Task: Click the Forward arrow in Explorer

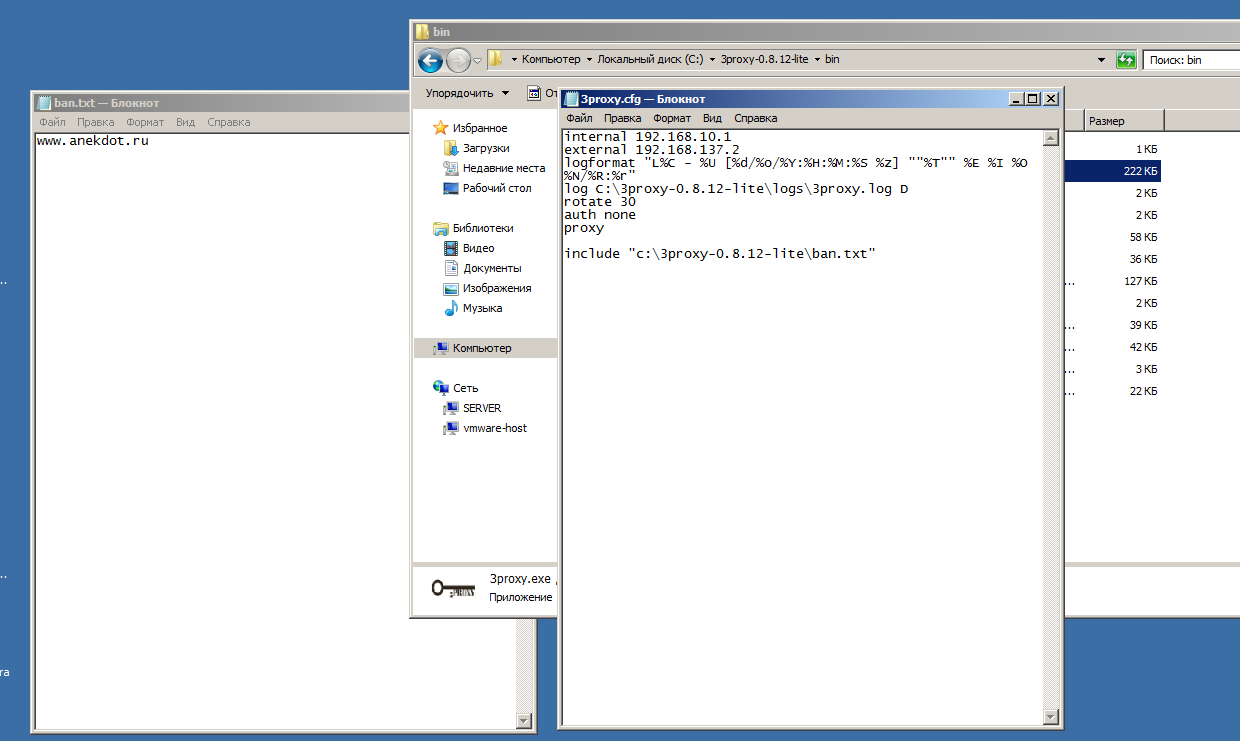Action: [x=458, y=60]
